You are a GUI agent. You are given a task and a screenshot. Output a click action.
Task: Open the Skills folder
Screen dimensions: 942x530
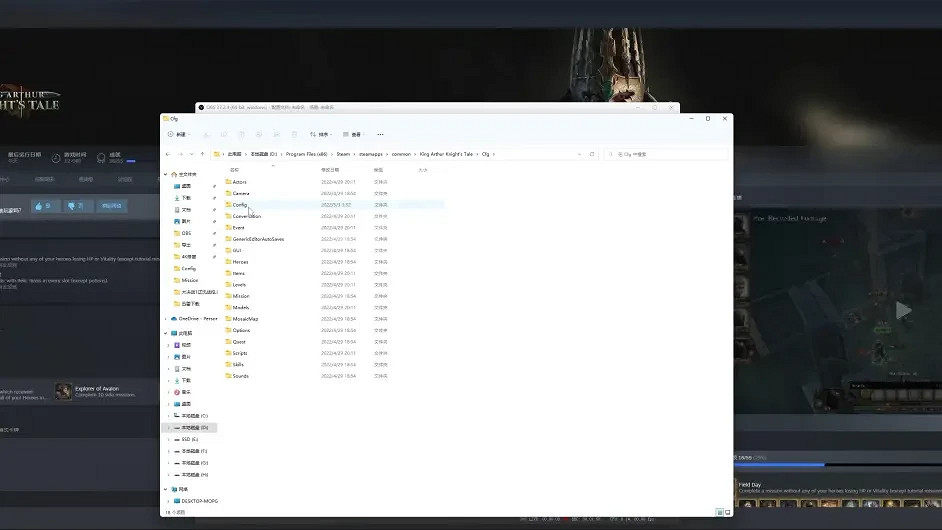238,364
